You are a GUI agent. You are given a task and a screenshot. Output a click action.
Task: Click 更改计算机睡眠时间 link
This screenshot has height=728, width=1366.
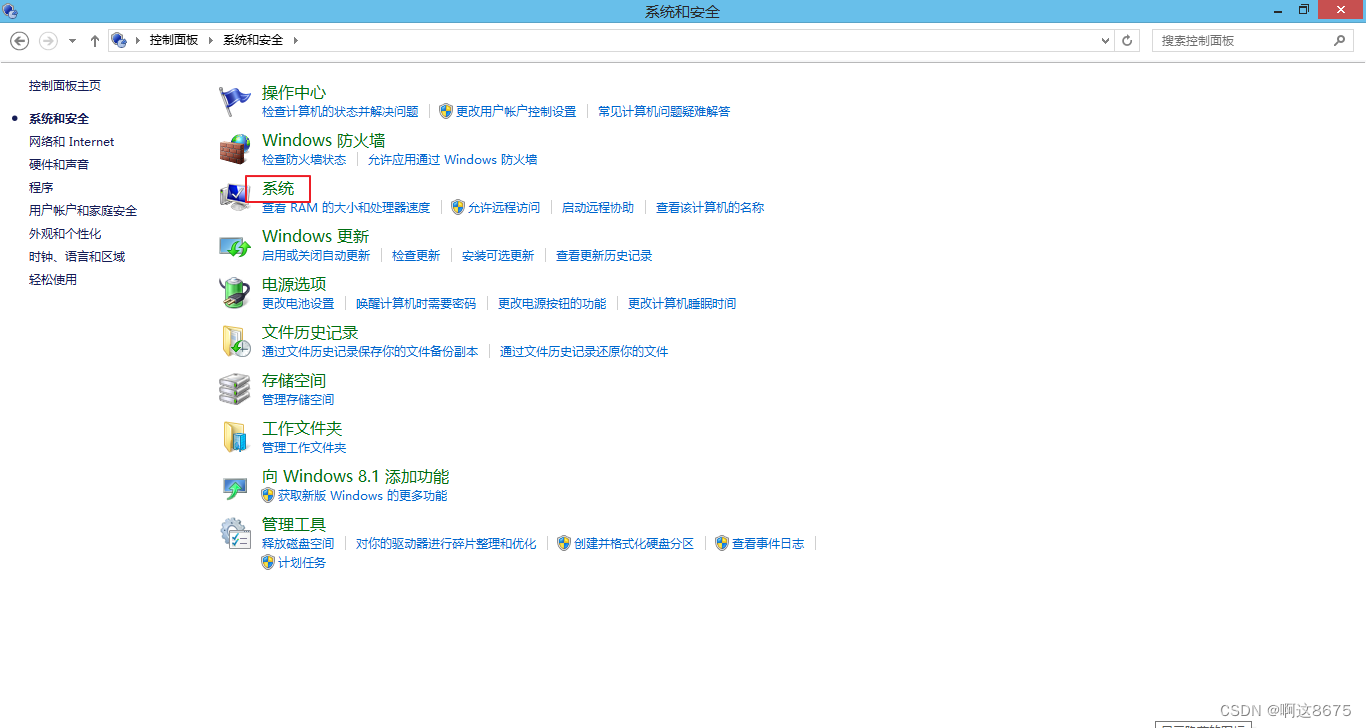682,303
